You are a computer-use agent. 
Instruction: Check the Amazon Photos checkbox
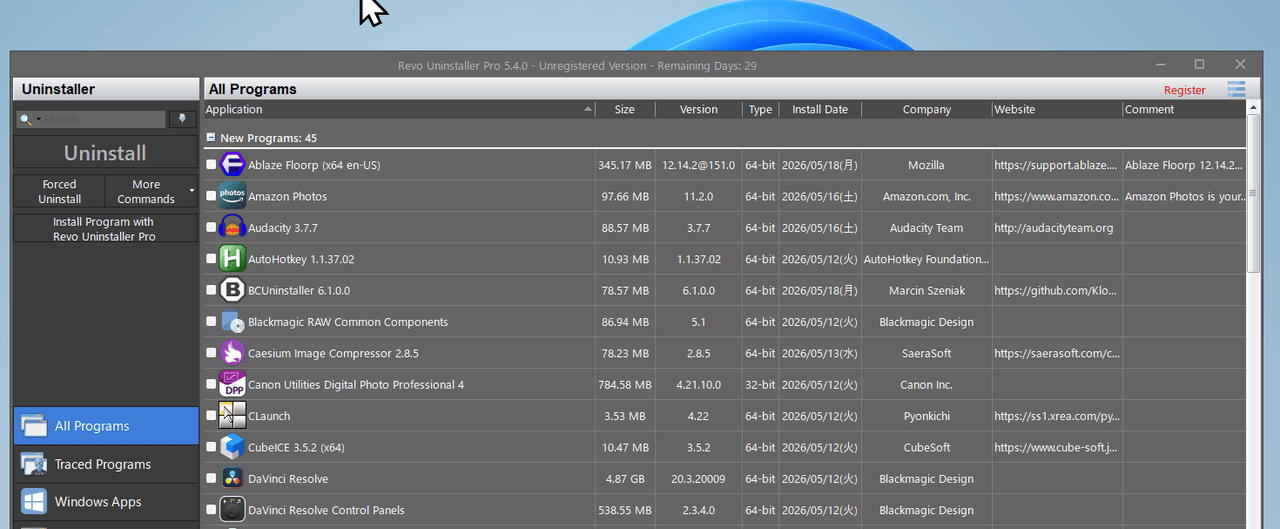tap(211, 196)
